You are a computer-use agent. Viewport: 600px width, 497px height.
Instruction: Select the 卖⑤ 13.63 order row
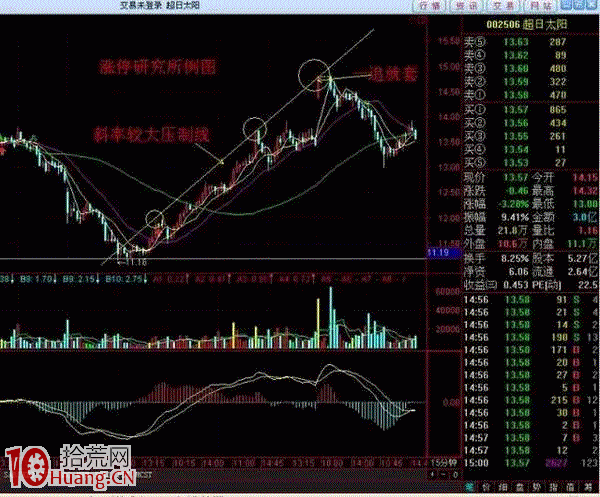(517, 42)
